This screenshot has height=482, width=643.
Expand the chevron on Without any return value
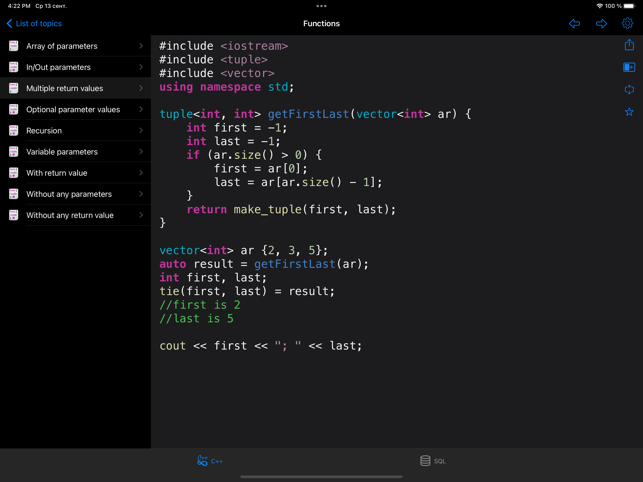(141, 215)
